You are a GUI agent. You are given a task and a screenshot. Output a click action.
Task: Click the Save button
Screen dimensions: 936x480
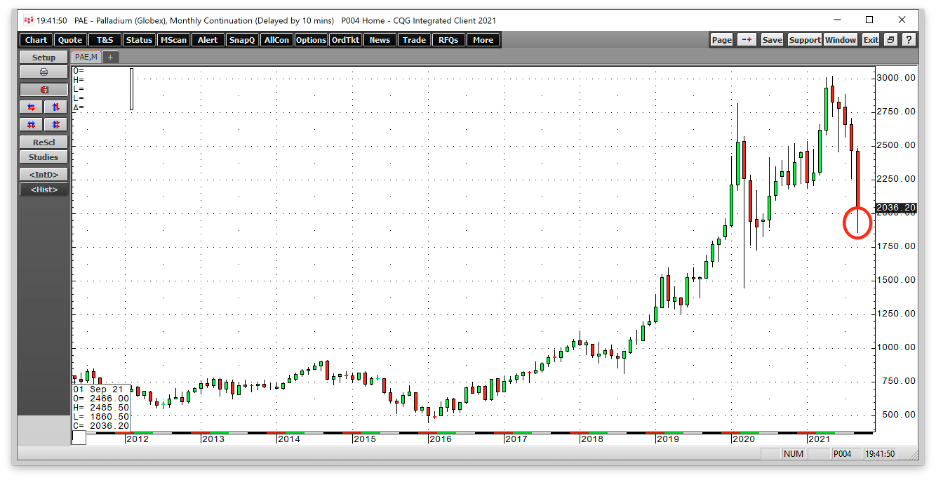coord(772,40)
